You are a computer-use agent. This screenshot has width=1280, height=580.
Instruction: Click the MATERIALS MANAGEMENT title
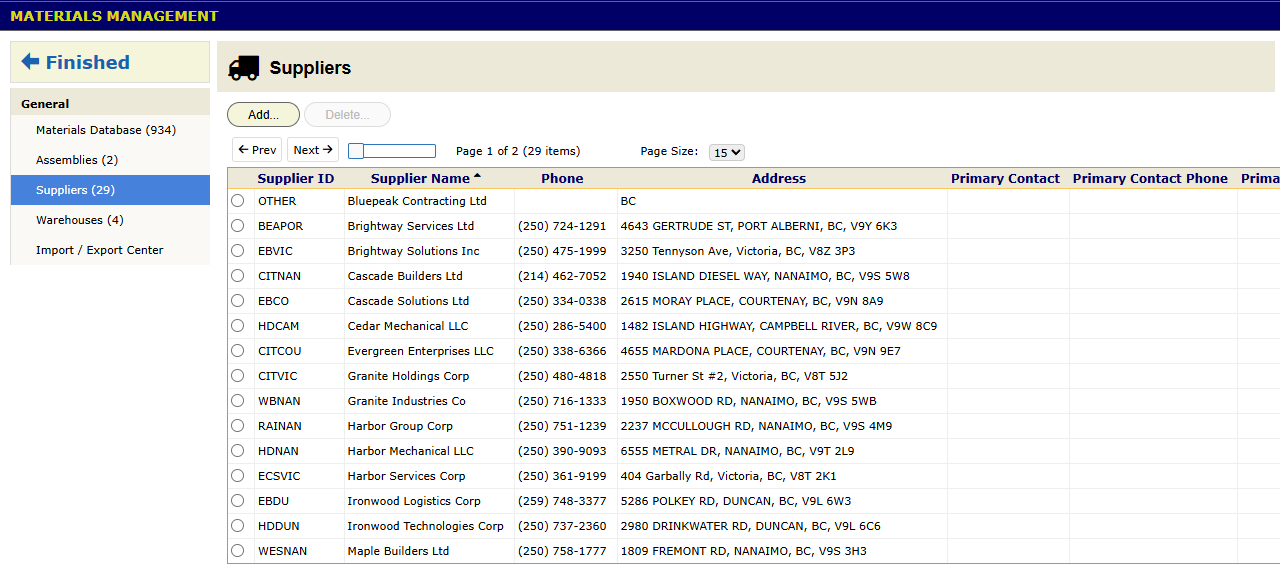114,16
